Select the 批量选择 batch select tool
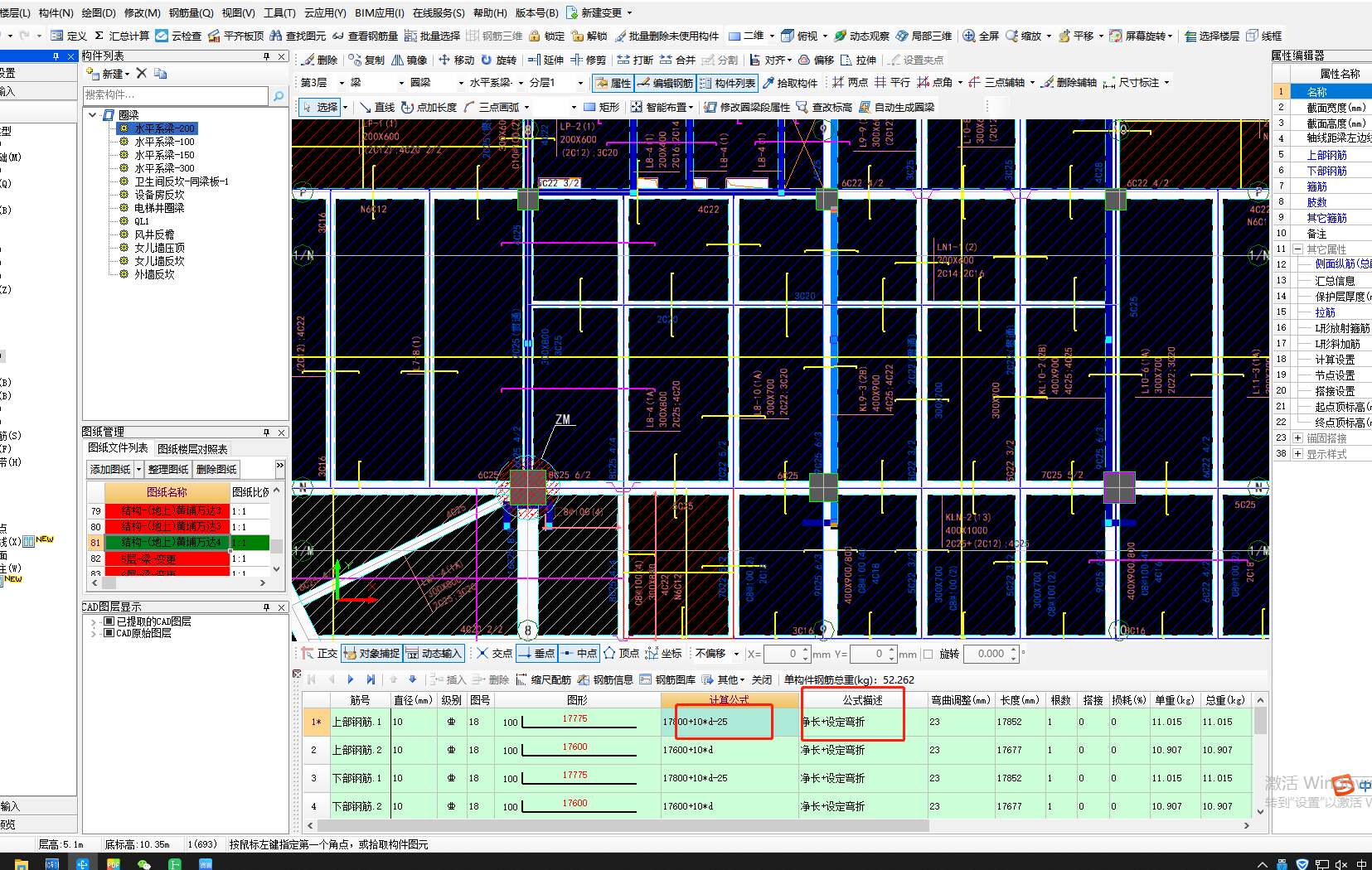 click(x=432, y=36)
